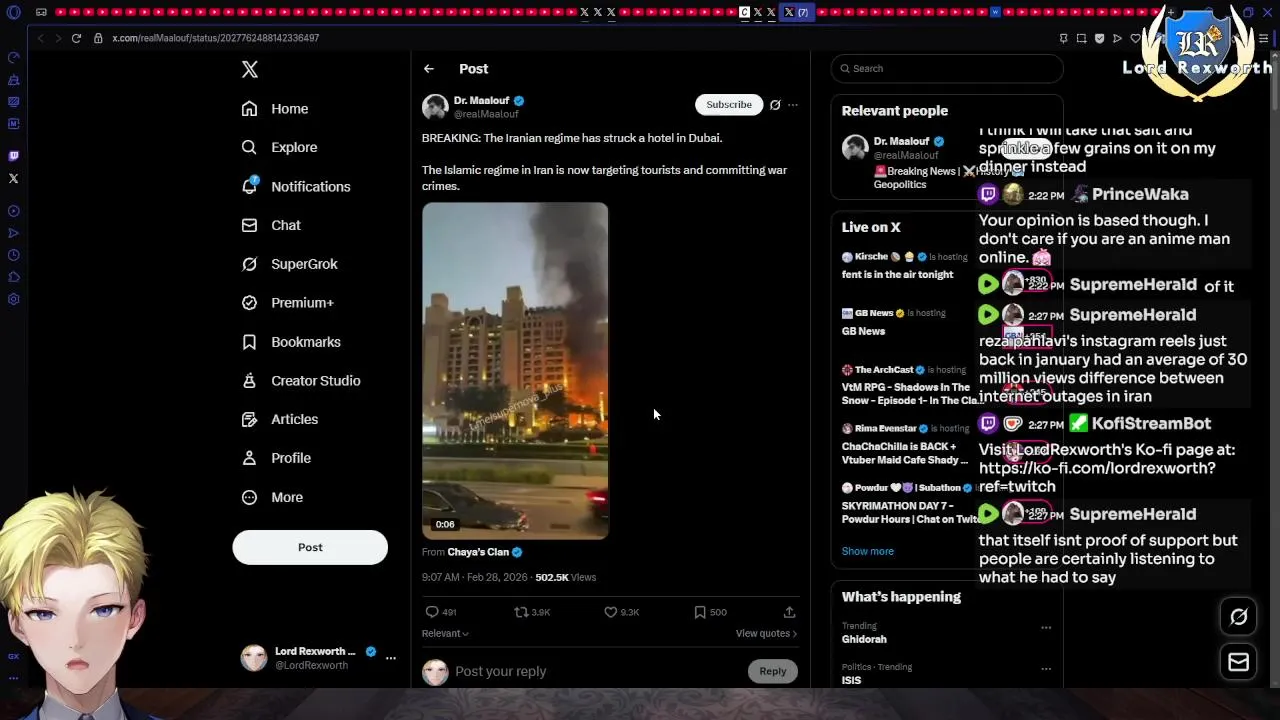
Task: Open Premium+ in the X sidebar
Action: pos(288,303)
